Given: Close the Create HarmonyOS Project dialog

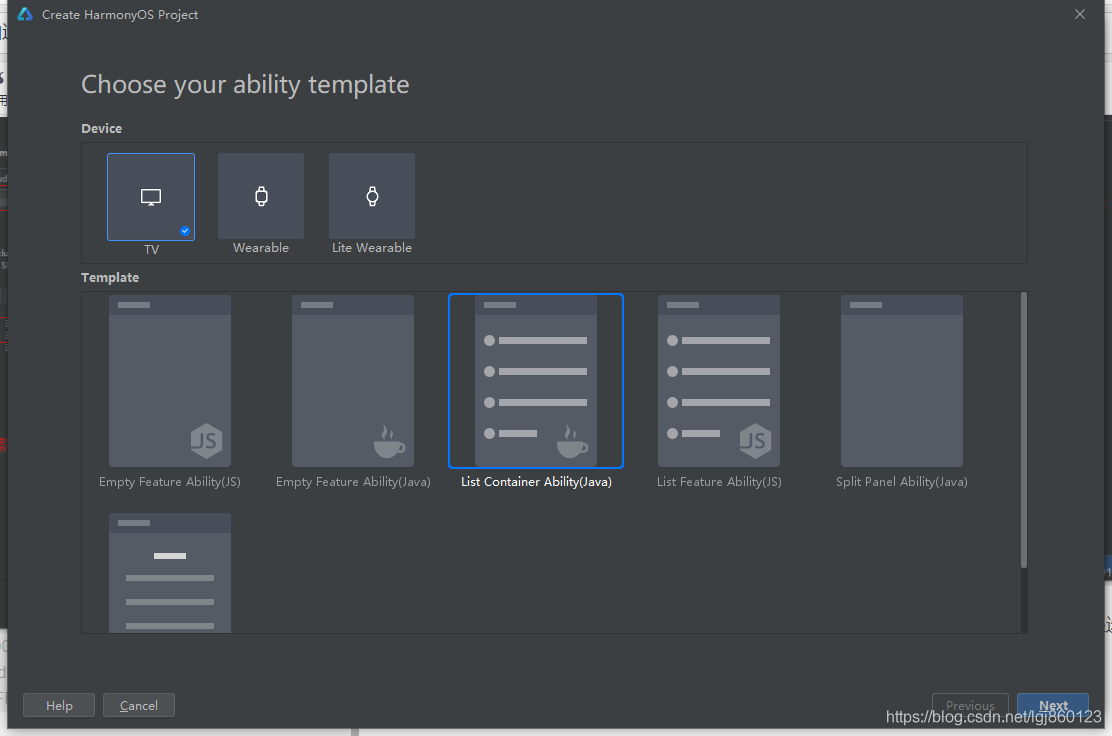Looking at the screenshot, I should [x=1079, y=14].
